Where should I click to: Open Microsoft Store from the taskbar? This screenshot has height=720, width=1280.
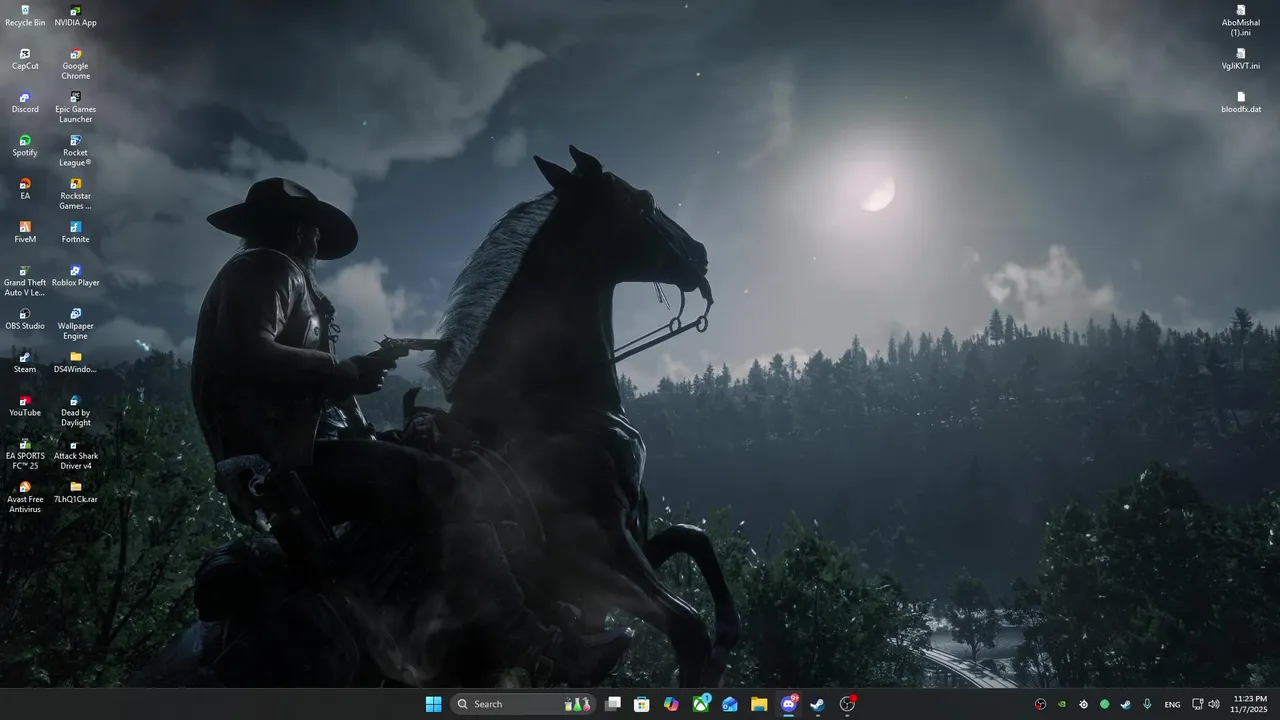pyautogui.click(x=642, y=704)
